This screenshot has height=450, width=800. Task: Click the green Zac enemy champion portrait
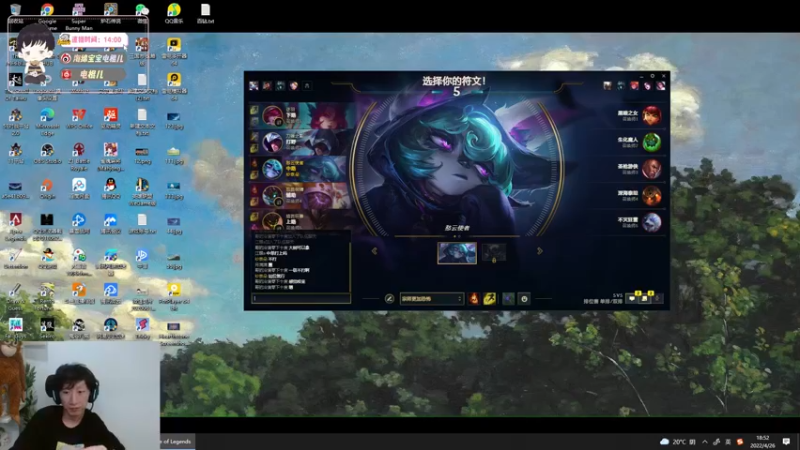tap(652, 142)
